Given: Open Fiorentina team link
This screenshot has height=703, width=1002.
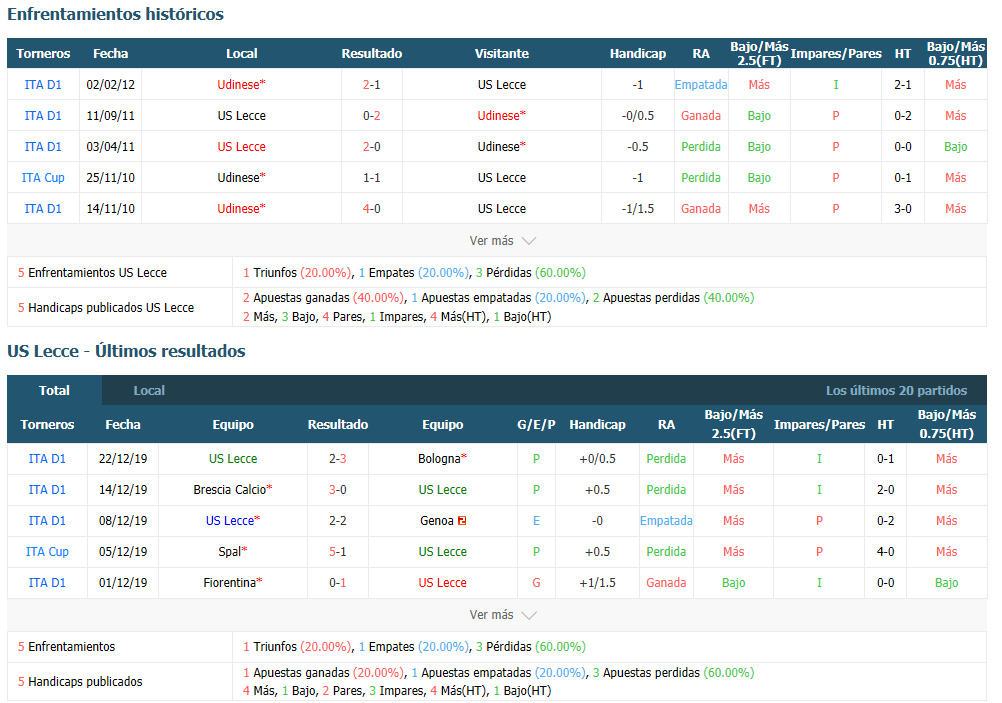Looking at the screenshot, I should pyautogui.click(x=233, y=583).
